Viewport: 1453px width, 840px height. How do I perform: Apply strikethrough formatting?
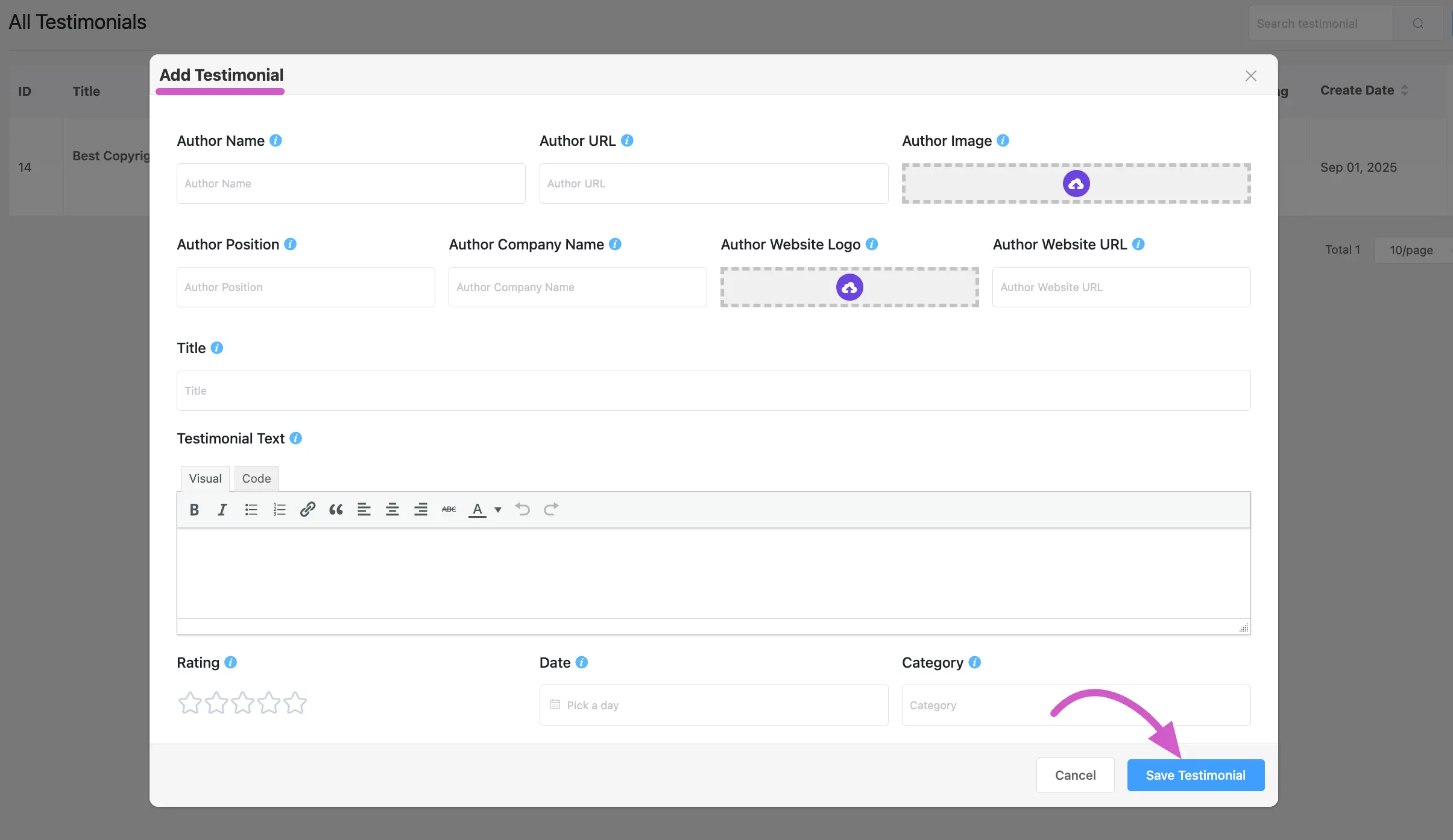click(x=449, y=510)
